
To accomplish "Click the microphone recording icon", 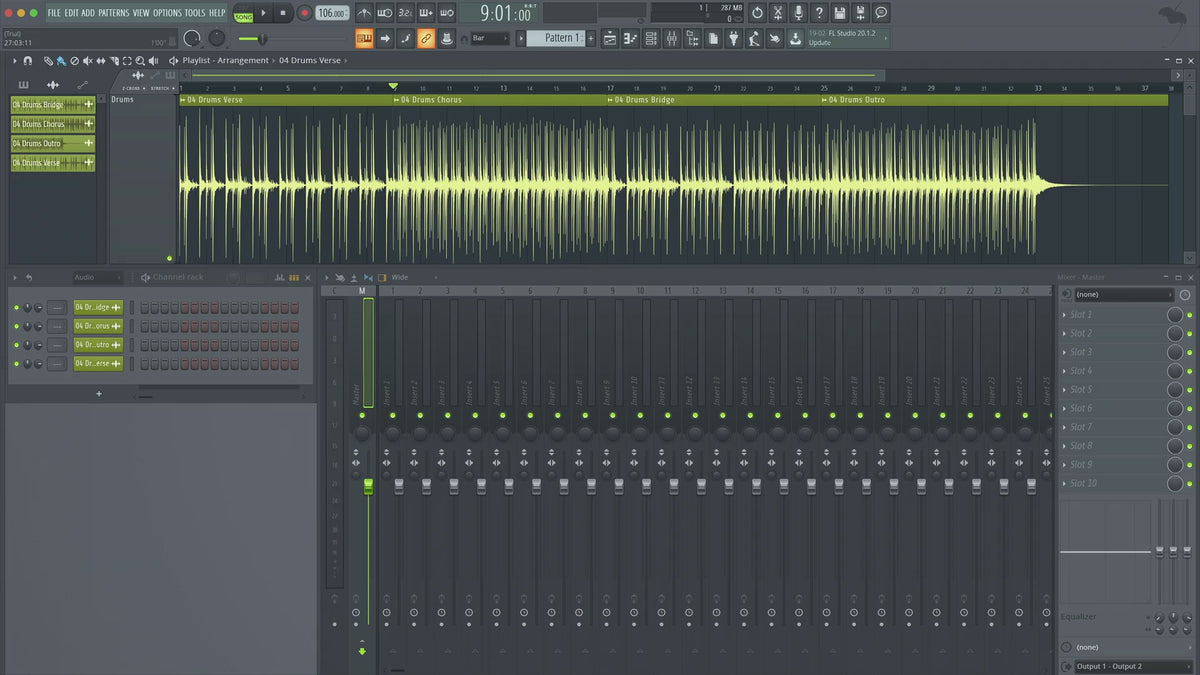I will [x=798, y=13].
